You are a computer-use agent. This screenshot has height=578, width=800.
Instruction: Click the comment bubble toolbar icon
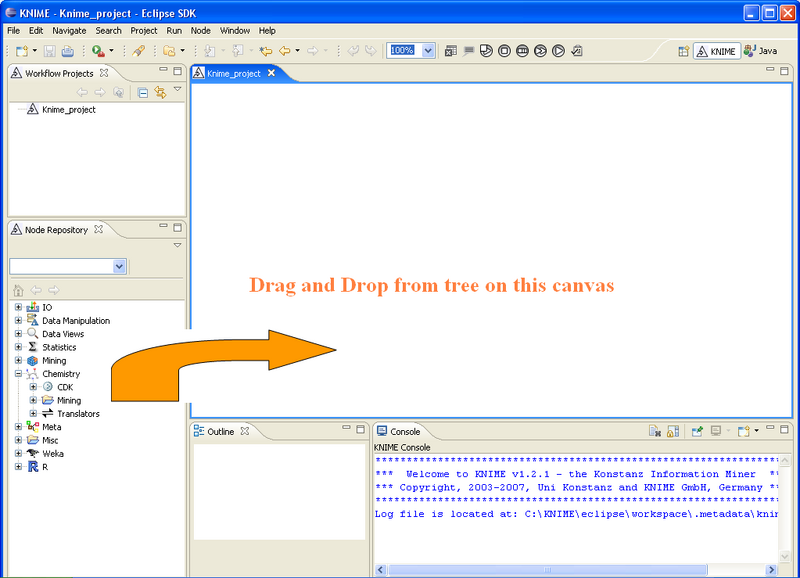(468, 51)
